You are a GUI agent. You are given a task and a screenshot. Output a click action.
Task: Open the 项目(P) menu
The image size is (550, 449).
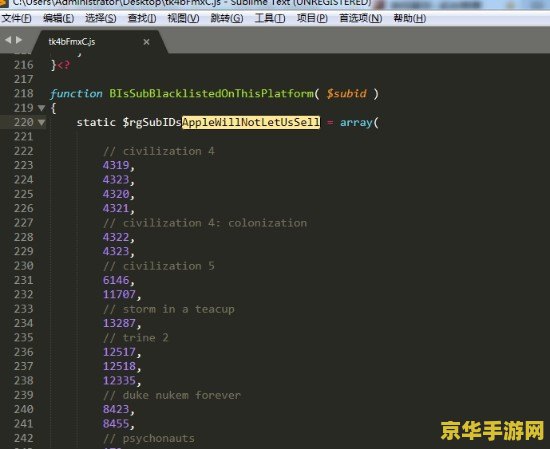(x=312, y=18)
